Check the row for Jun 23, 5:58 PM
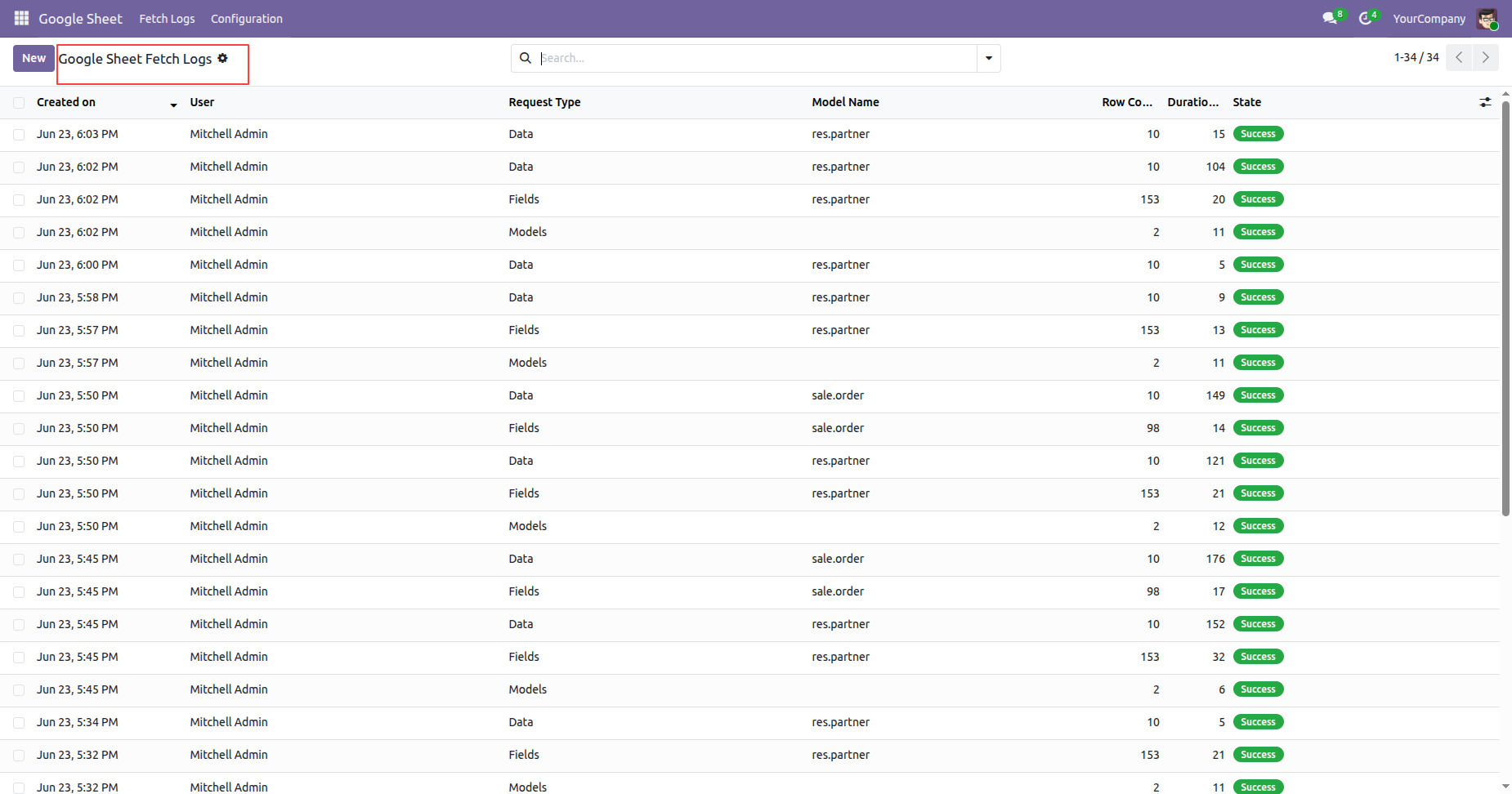The width and height of the screenshot is (1512, 794). click(19, 298)
